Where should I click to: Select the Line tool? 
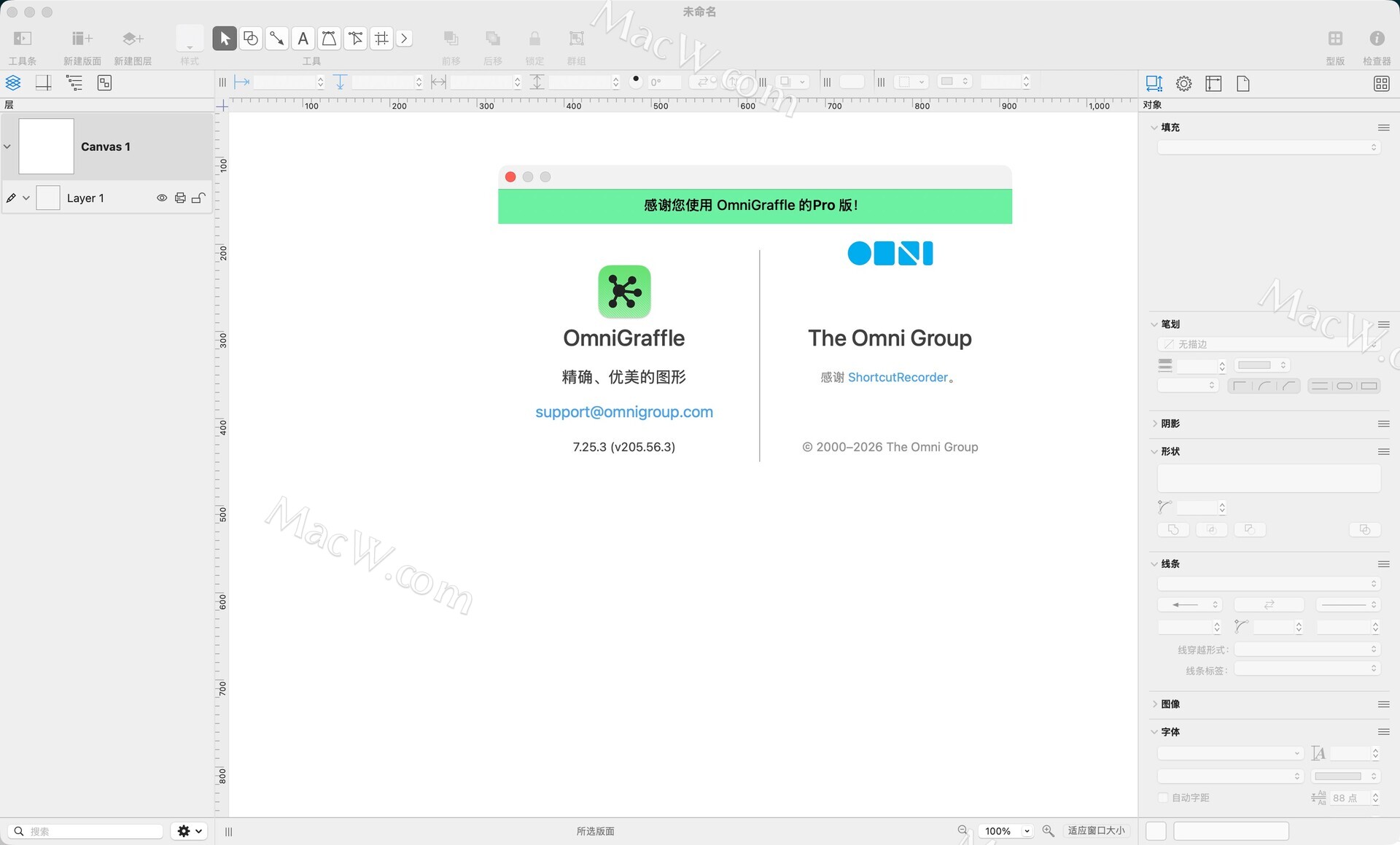point(277,39)
